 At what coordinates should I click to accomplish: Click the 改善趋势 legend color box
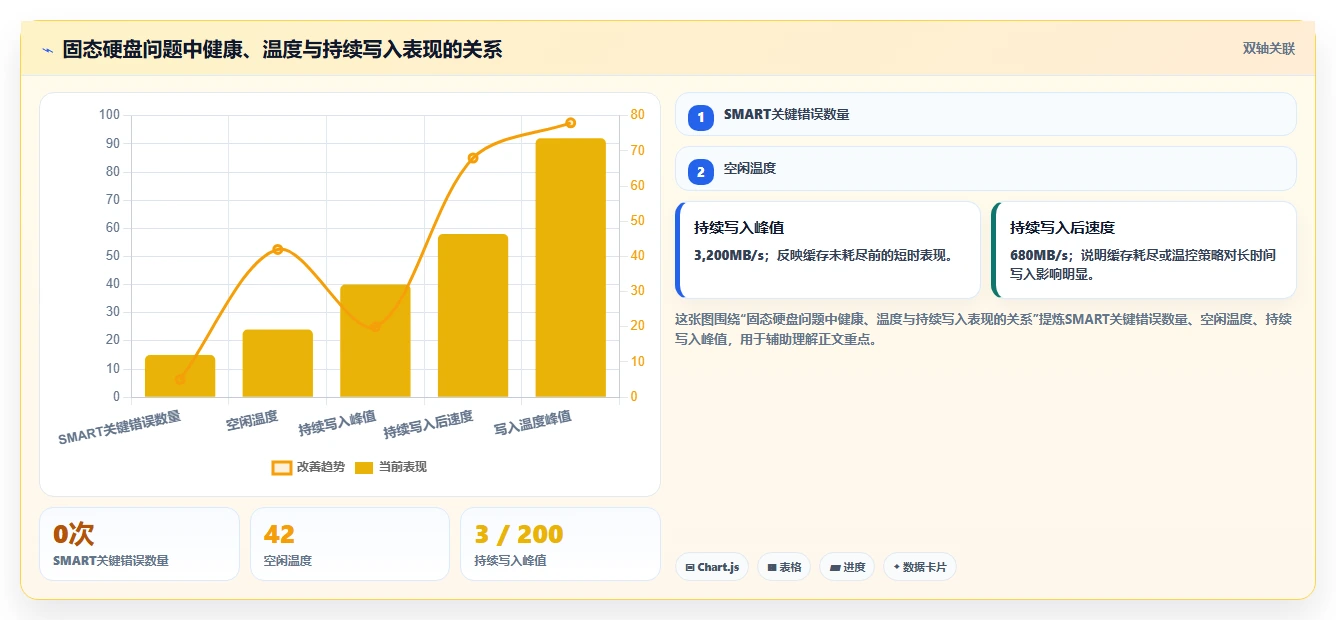tap(282, 467)
